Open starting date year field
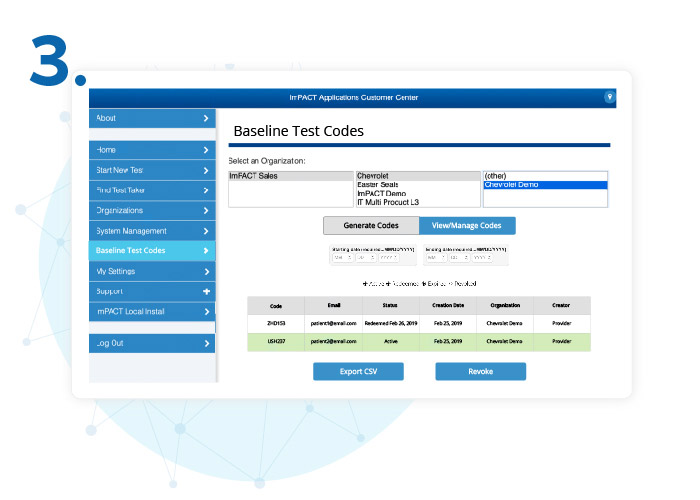This screenshot has width=700, height=500. [x=389, y=258]
